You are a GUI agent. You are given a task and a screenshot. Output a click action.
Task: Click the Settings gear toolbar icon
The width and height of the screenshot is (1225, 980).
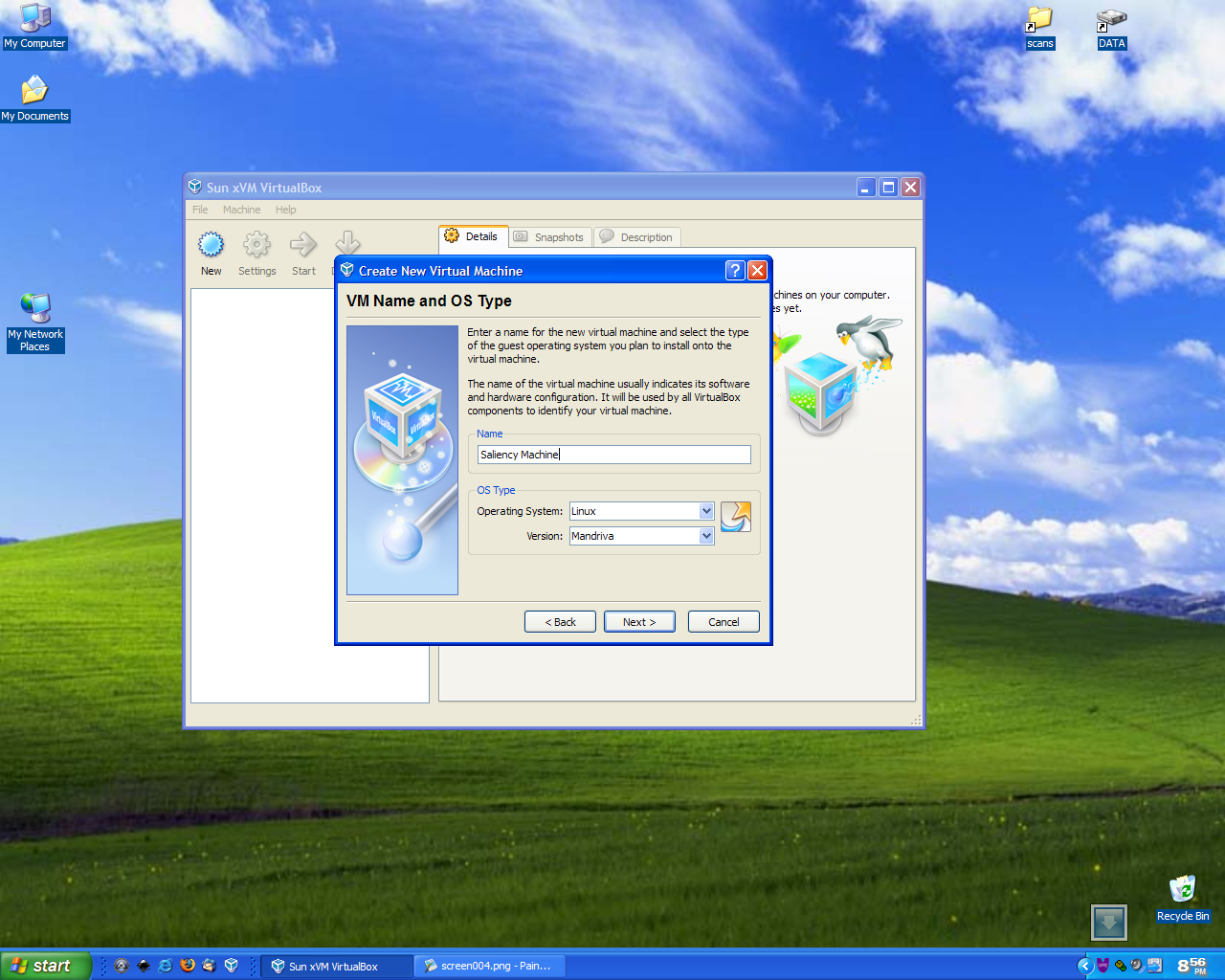256,246
